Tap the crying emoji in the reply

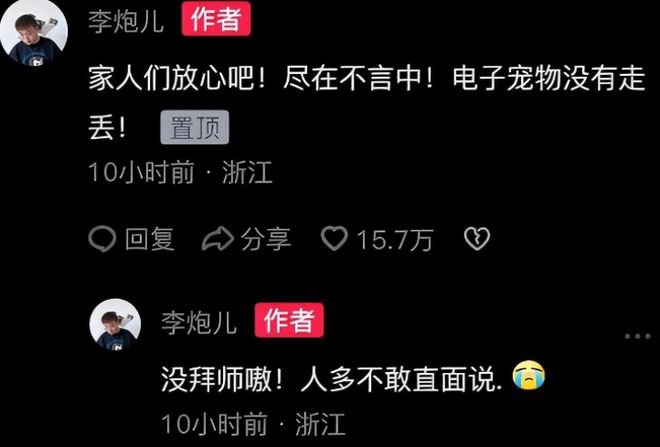[529, 375]
